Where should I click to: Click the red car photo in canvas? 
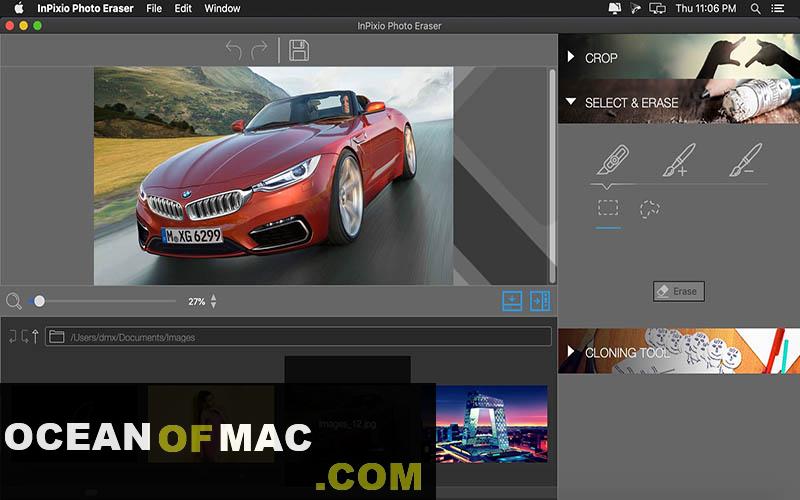point(273,176)
